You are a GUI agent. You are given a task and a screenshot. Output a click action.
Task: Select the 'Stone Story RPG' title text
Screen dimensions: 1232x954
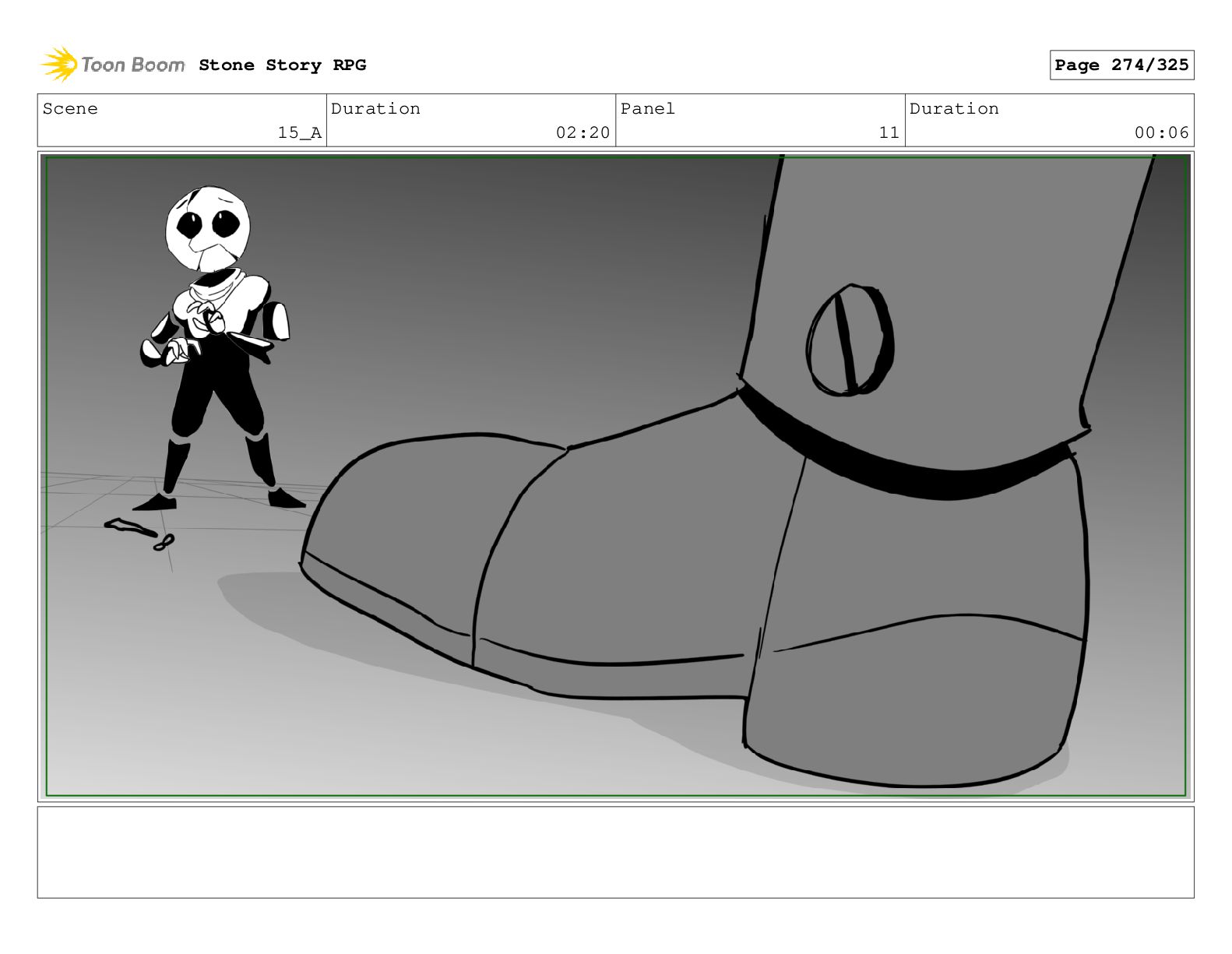coord(282,65)
